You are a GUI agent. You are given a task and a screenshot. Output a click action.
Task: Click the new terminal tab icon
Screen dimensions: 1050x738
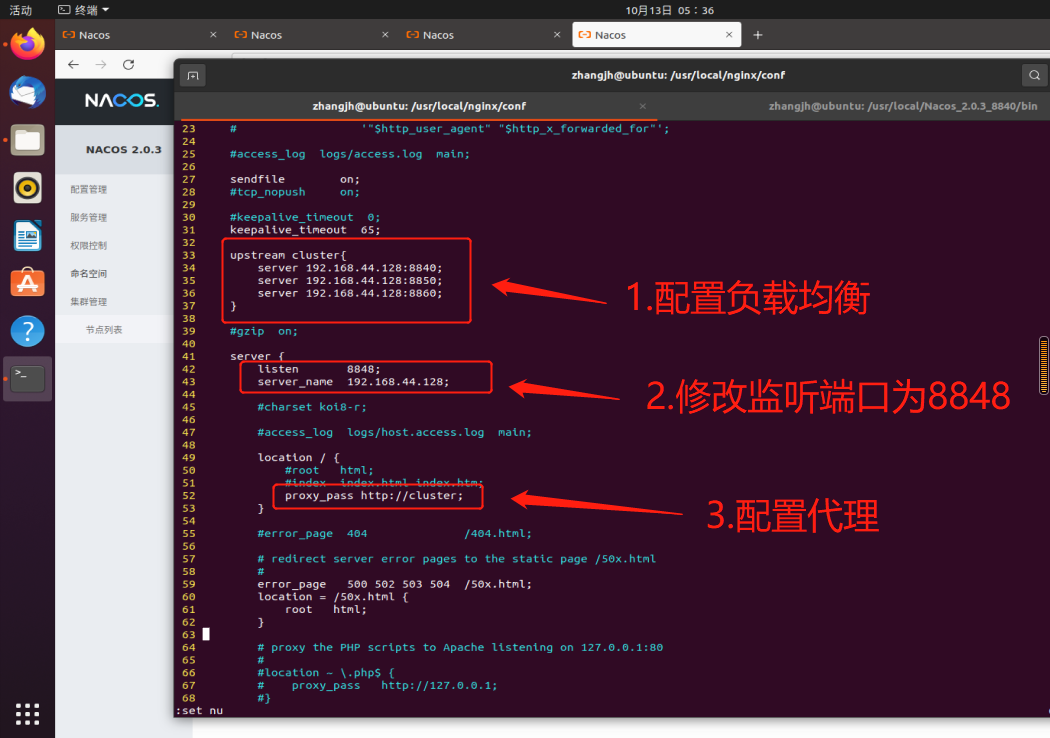coord(193,76)
